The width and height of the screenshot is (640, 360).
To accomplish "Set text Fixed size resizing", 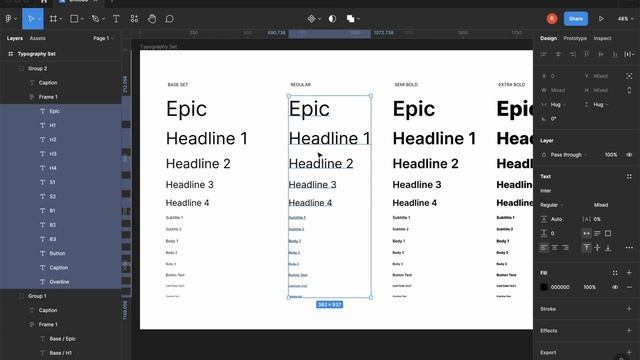I will click(608, 233).
